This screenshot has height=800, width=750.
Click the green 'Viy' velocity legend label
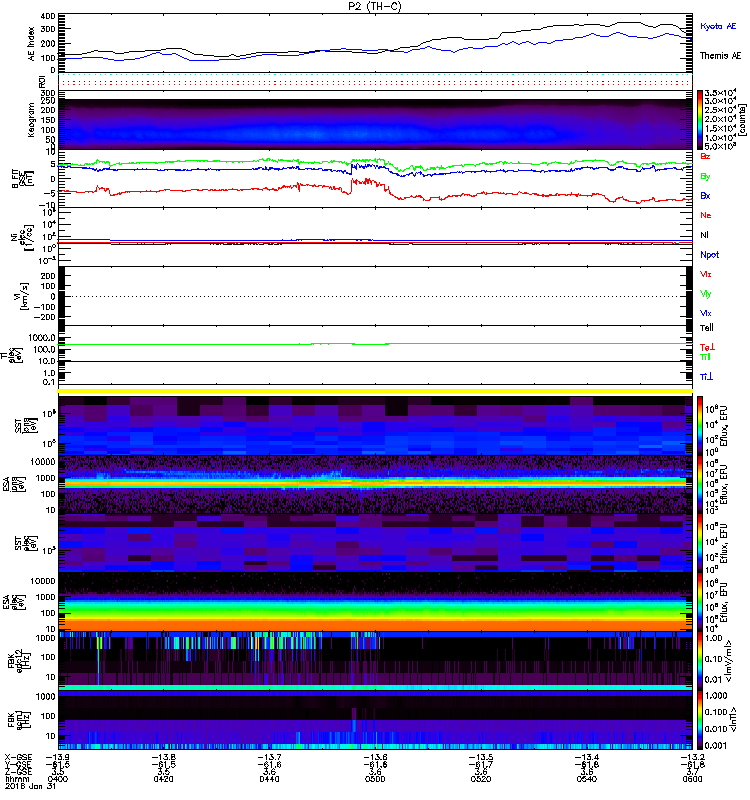point(705,294)
